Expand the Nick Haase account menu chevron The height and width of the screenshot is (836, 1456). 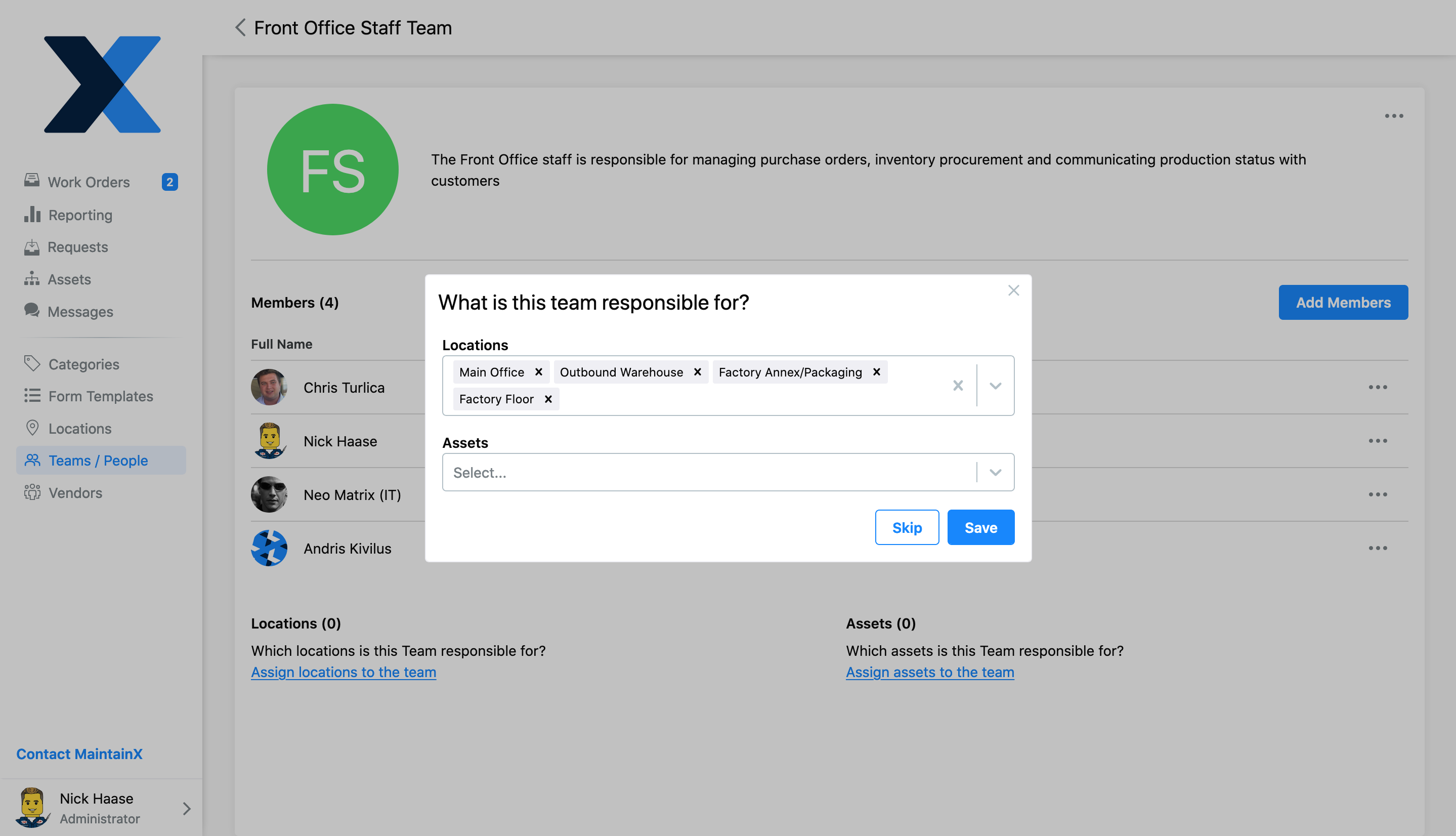pyautogui.click(x=186, y=809)
